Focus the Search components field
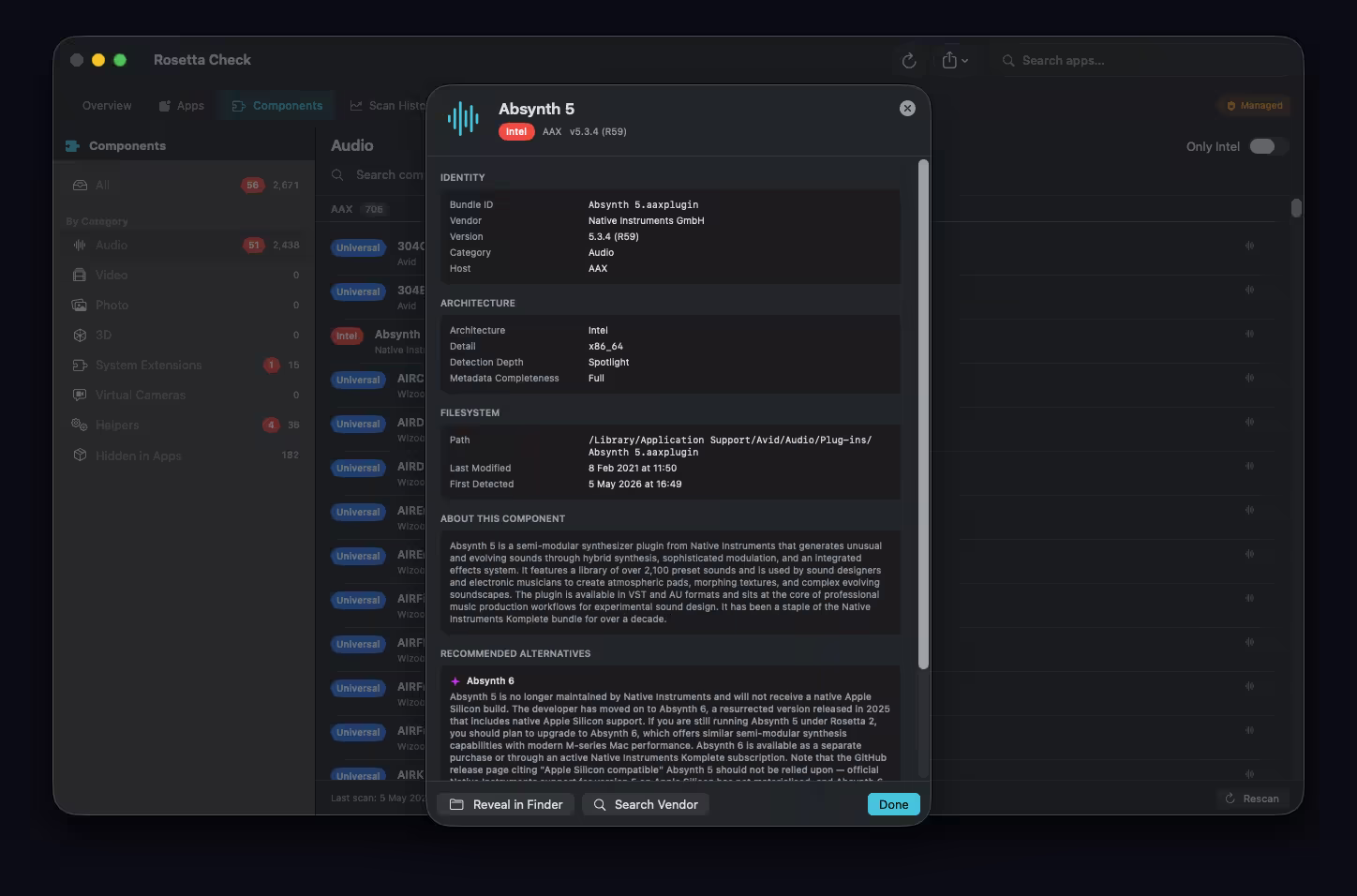Screen dimensions: 1357x896 click(x=379, y=175)
